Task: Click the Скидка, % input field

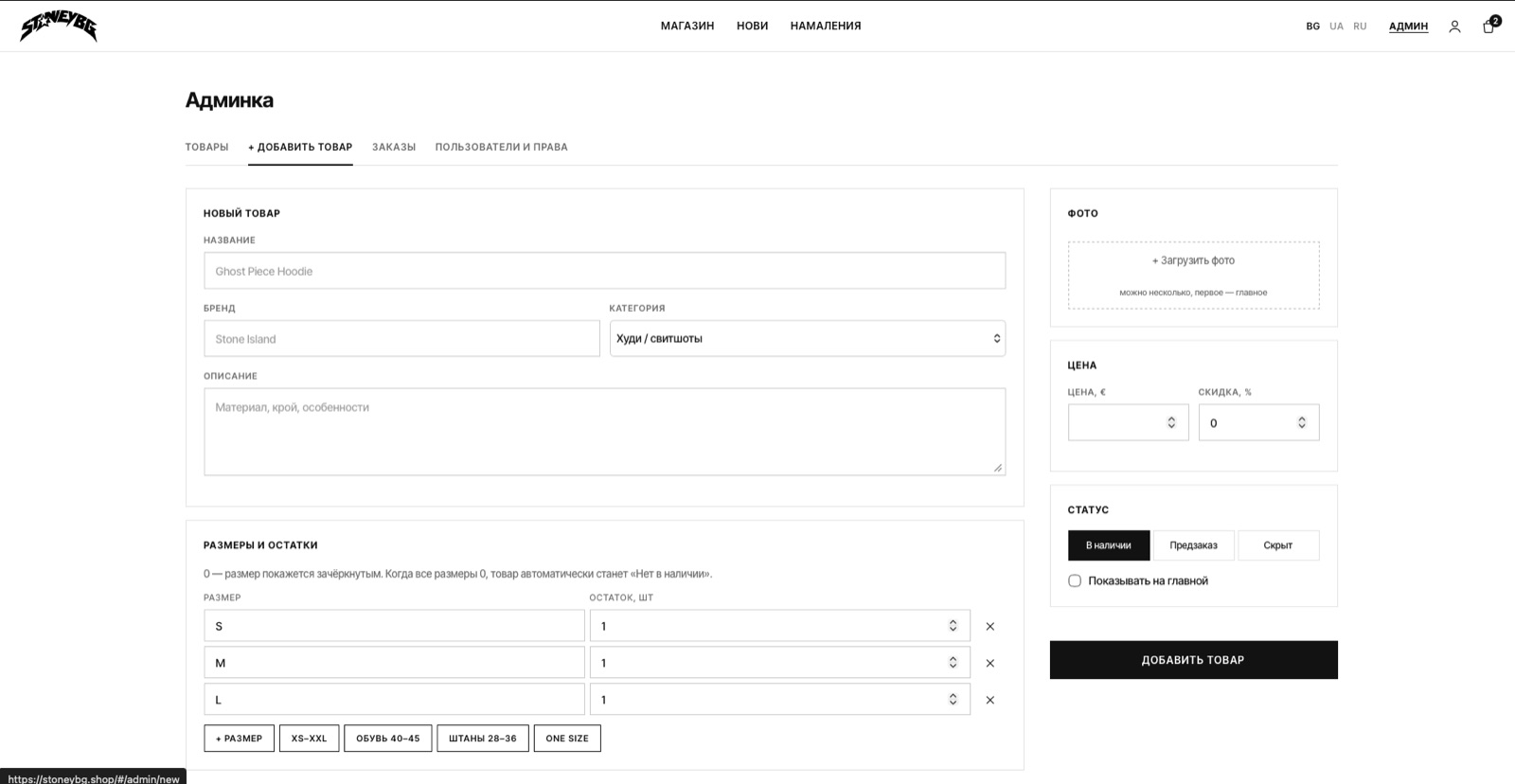Action: [1258, 422]
